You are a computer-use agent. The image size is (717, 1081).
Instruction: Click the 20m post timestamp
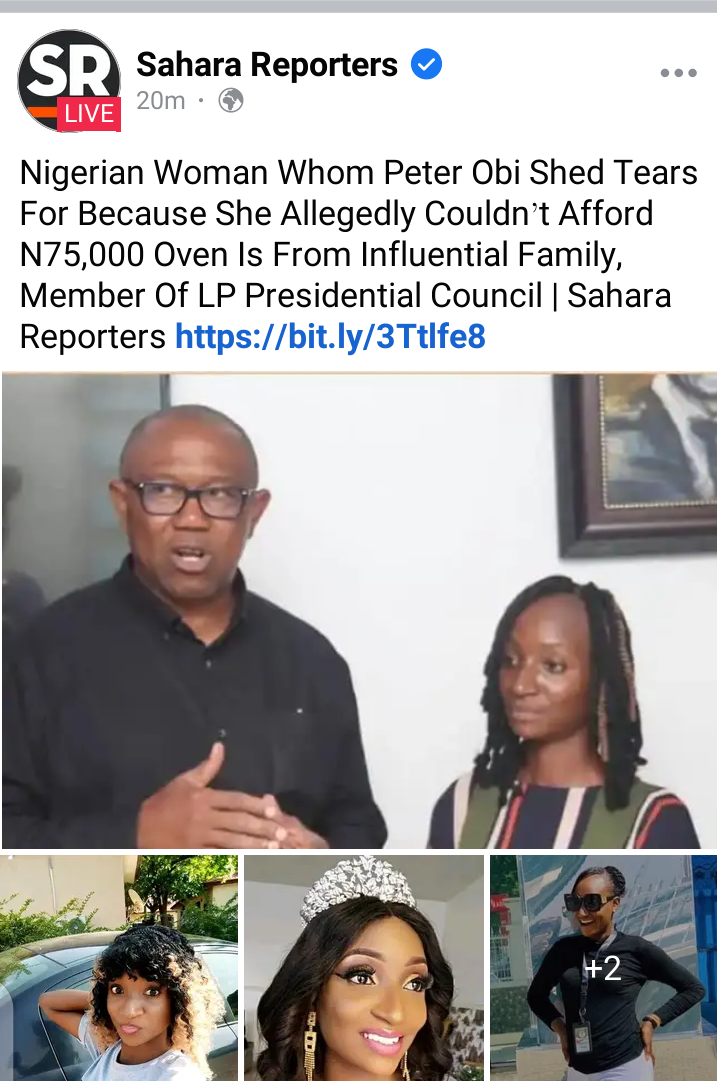click(x=161, y=101)
